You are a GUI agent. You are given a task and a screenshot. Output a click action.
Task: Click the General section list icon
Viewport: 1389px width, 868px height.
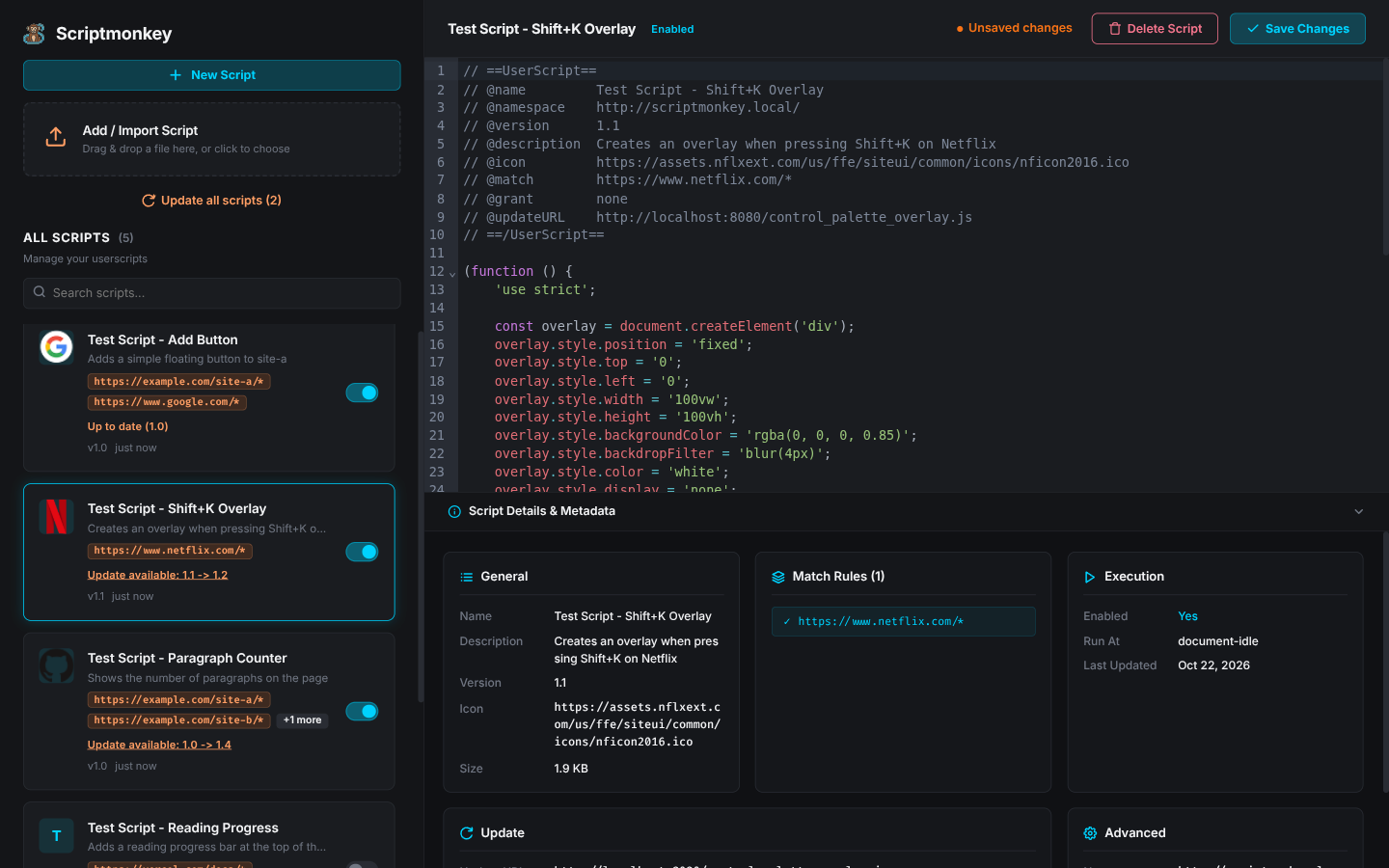(x=466, y=577)
